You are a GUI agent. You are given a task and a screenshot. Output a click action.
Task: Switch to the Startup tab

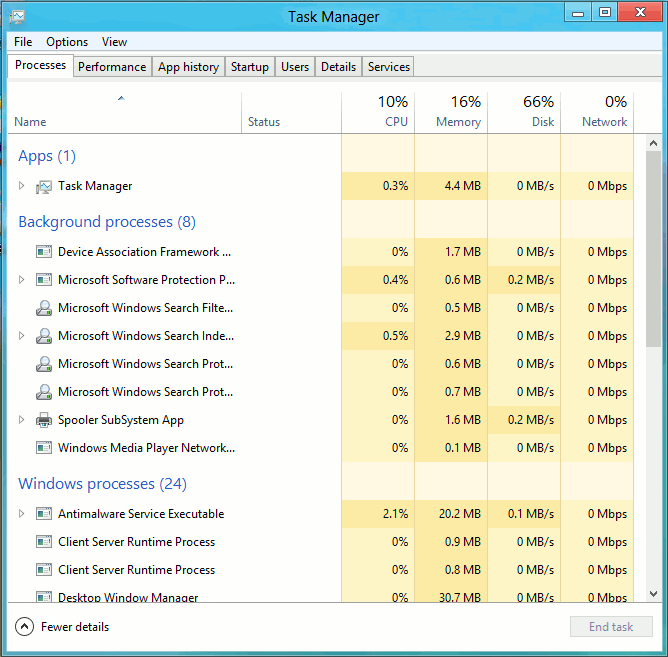[250, 67]
